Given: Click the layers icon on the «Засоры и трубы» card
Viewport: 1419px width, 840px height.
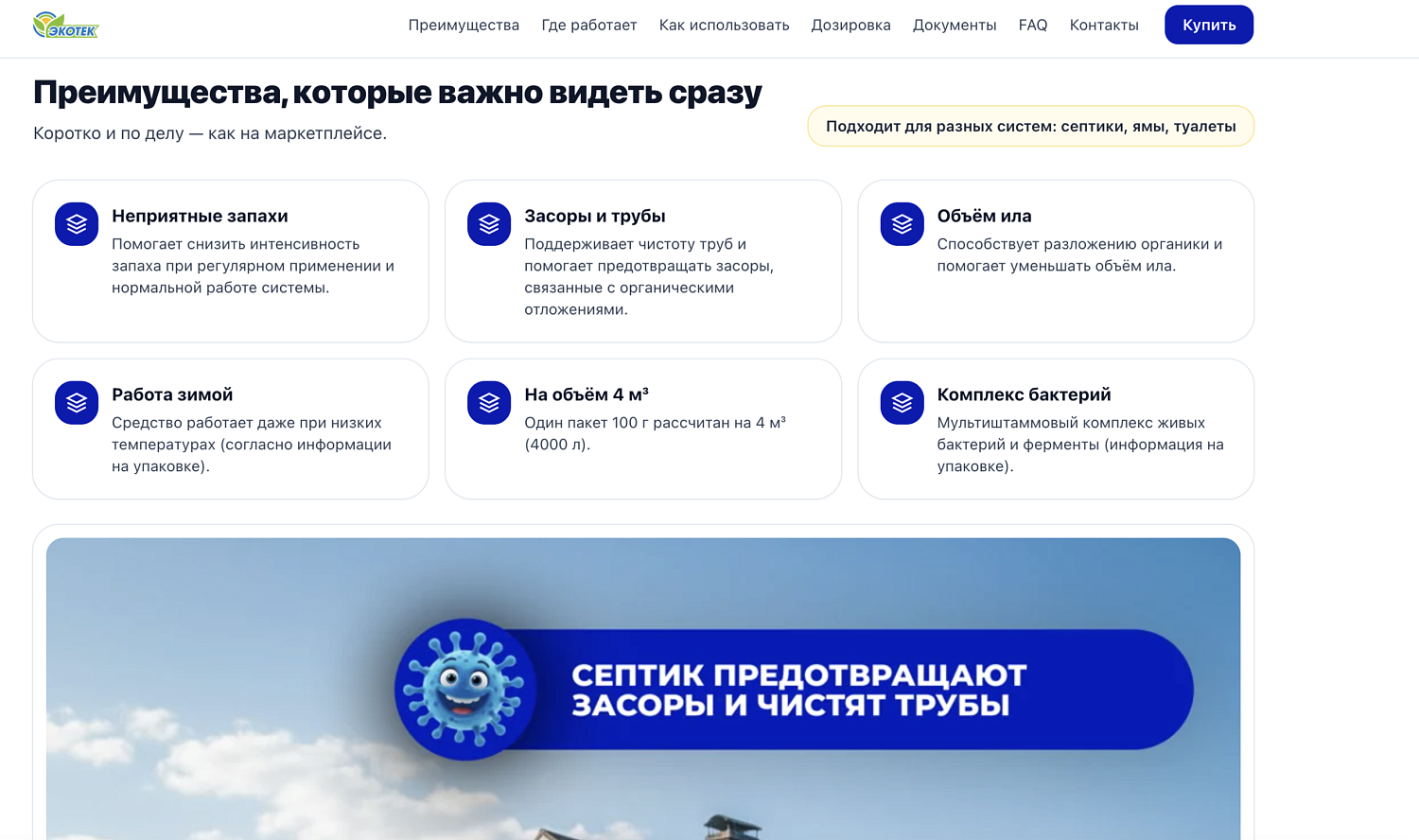Looking at the screenshot, I should [488, 224].
